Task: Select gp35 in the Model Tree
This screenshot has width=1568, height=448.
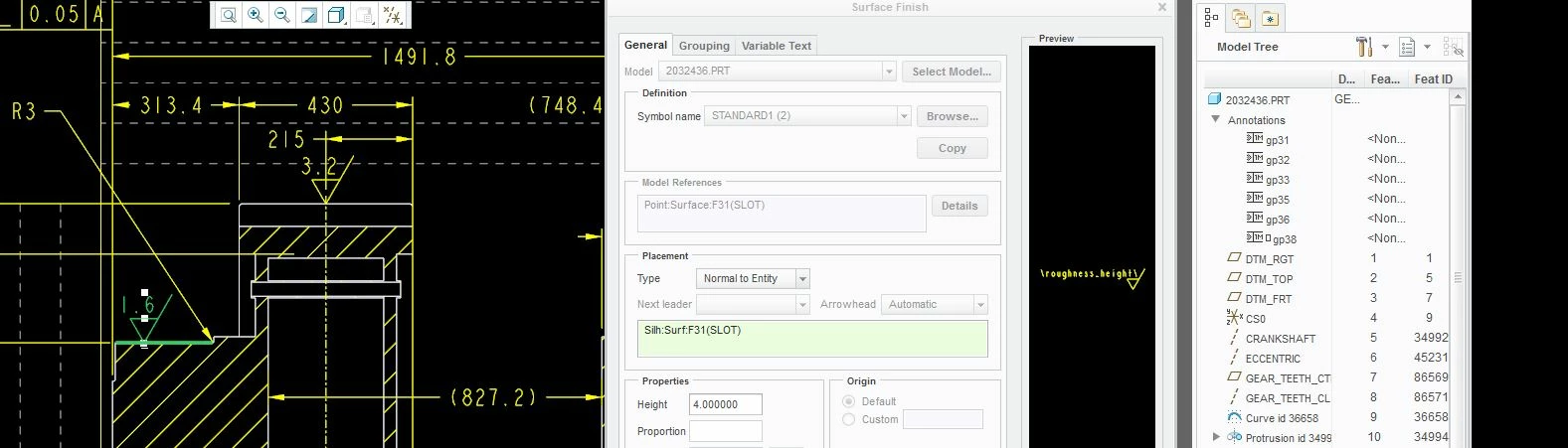Action: click(x=1278, y=199)
